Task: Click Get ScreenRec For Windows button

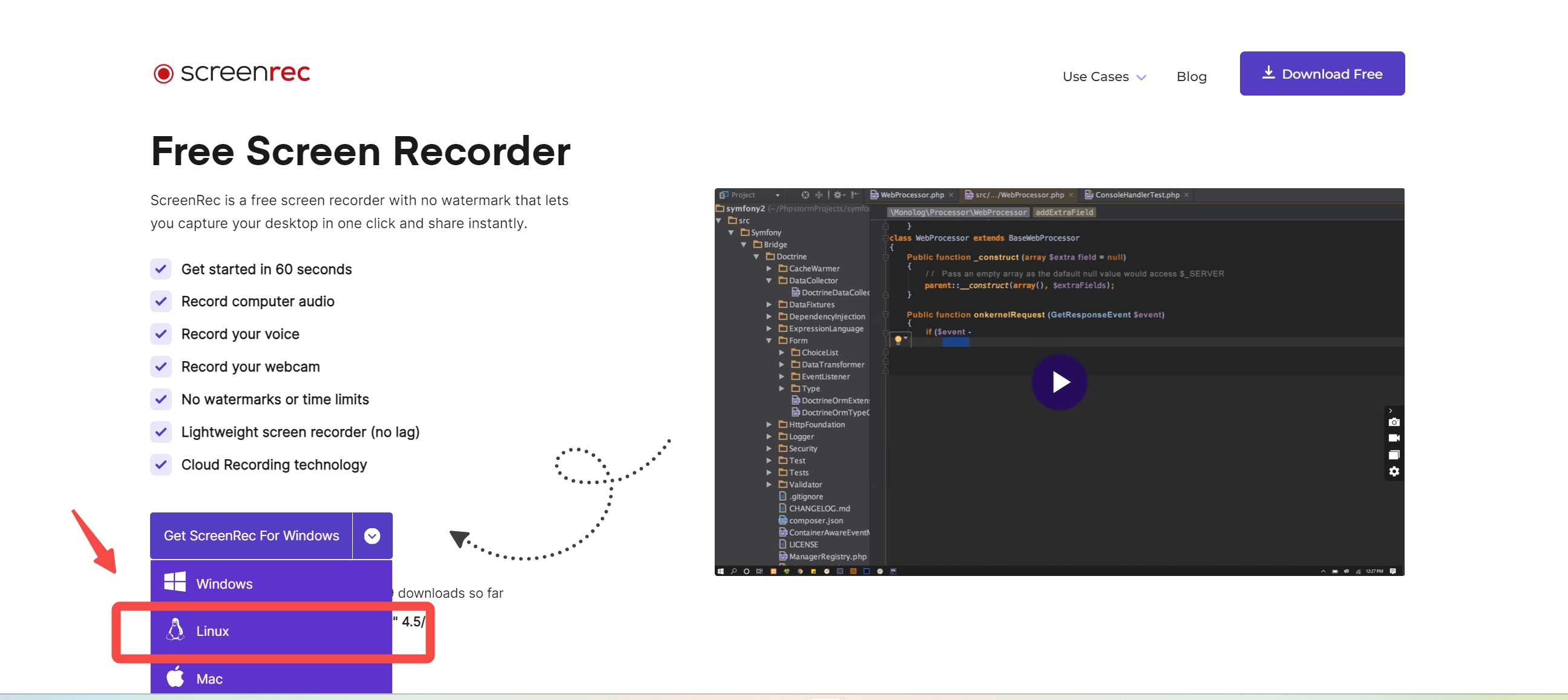Action: pos(251,535)
